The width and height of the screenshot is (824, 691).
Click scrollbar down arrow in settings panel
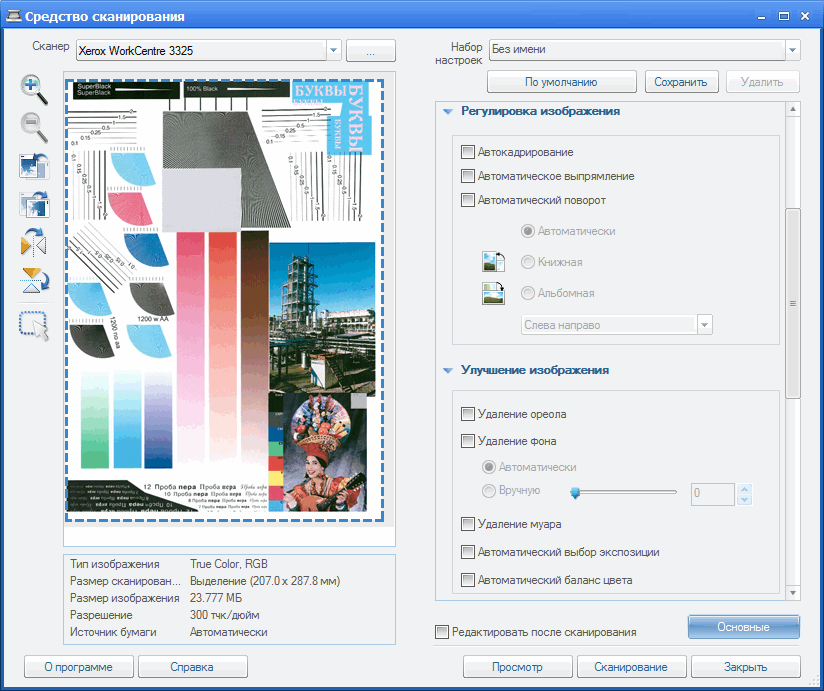[793, 593]
